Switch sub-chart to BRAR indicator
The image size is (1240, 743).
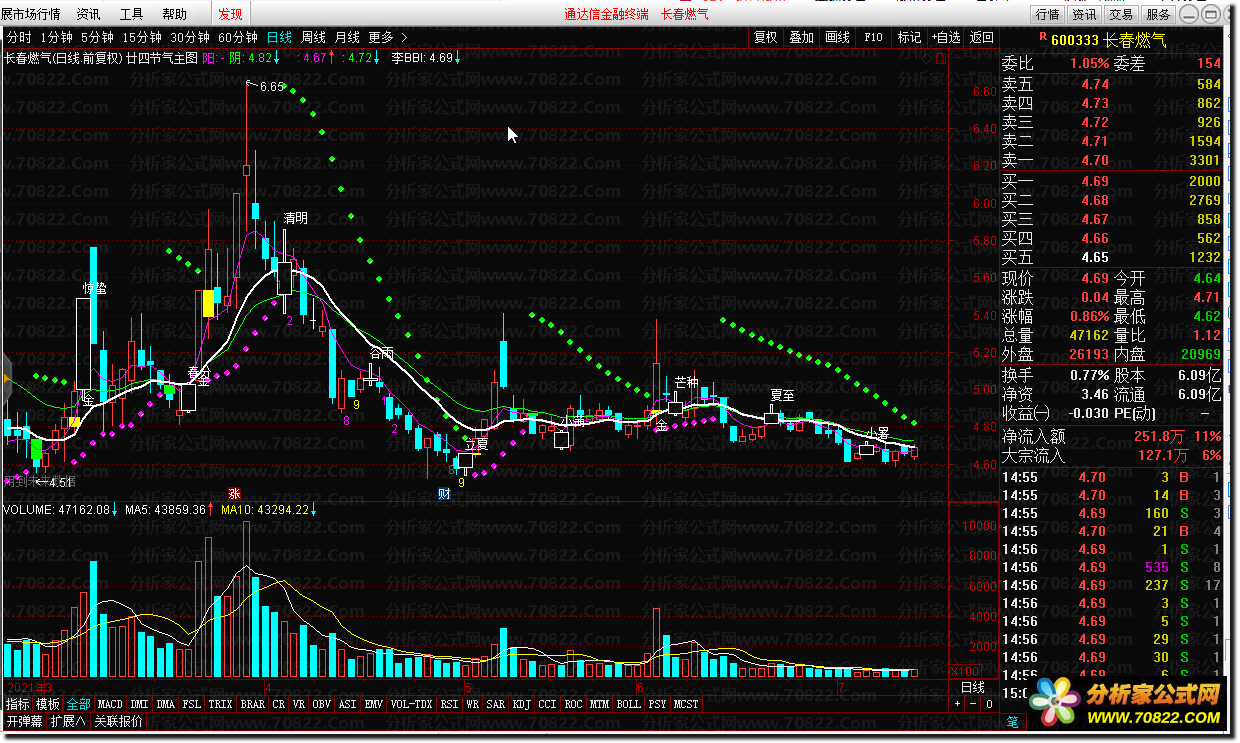point(253,704)
